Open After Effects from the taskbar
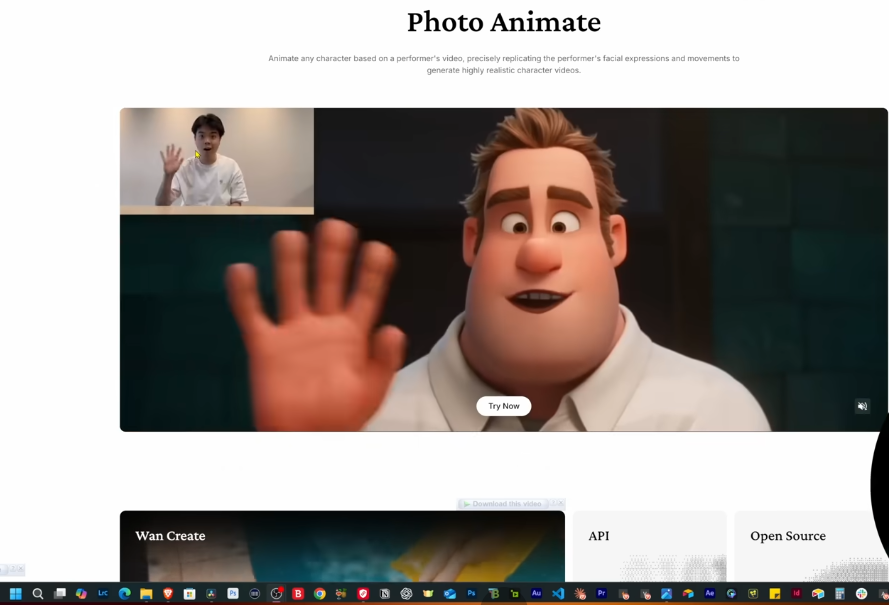 pos(709,593)
